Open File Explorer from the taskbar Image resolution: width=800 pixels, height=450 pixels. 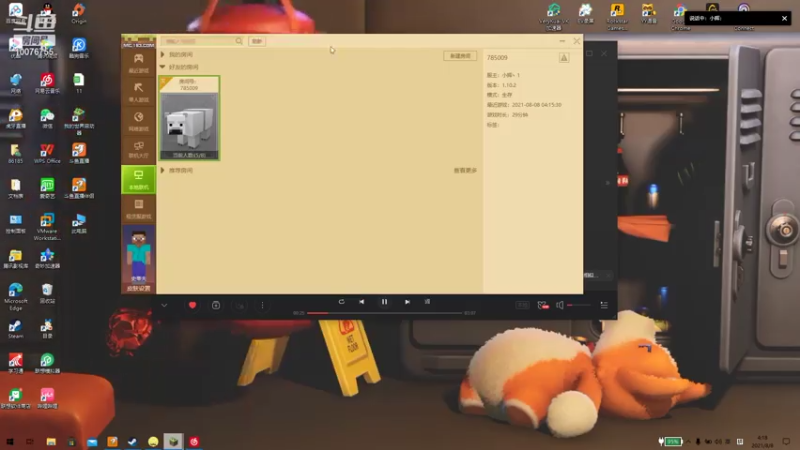[x=51, y=441]
